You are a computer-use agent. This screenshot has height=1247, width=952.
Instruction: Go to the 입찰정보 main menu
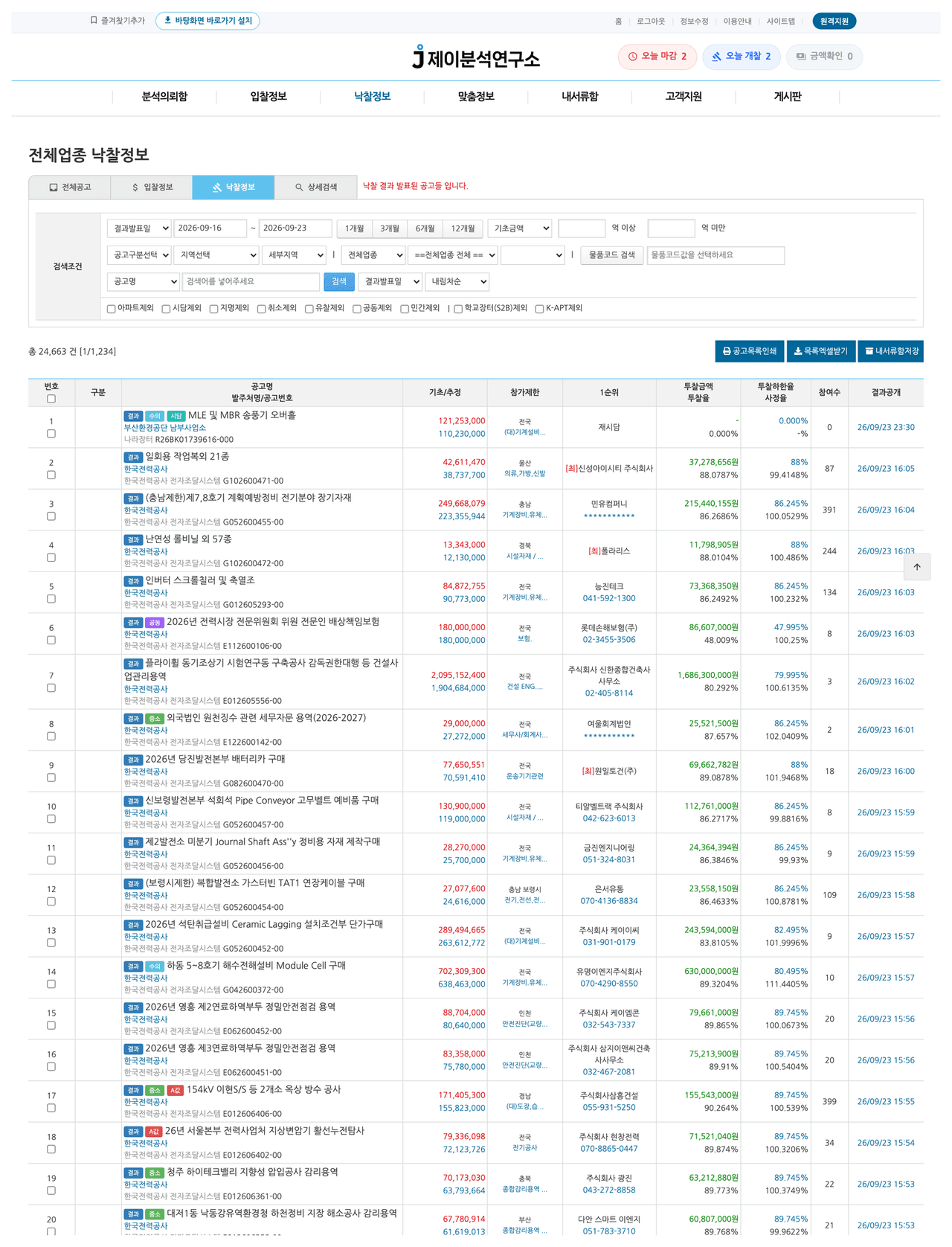pyautogui.click(x=268, y=97)
